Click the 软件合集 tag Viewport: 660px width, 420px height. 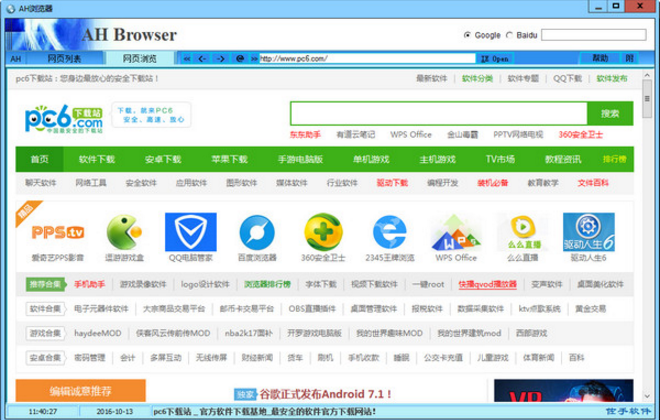(45, 308)
